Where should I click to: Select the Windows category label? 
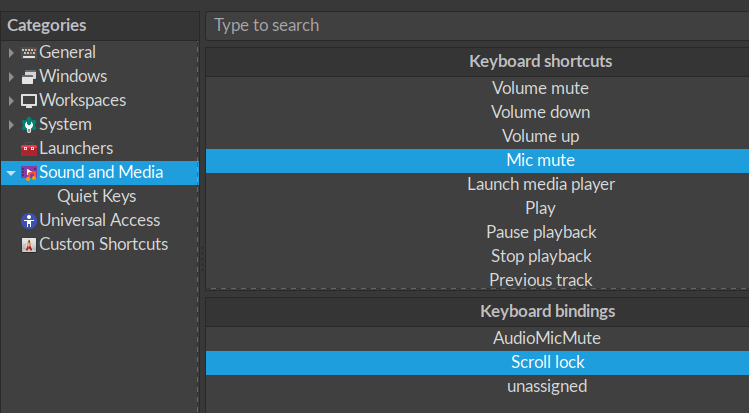(x=73, y=76)
